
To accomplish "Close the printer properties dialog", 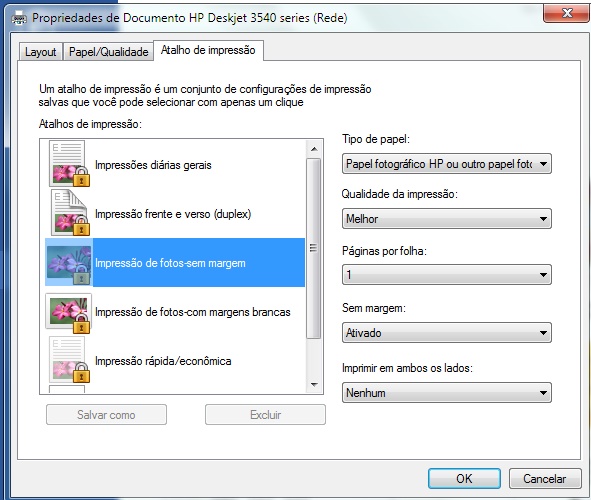I will (567, 14).
